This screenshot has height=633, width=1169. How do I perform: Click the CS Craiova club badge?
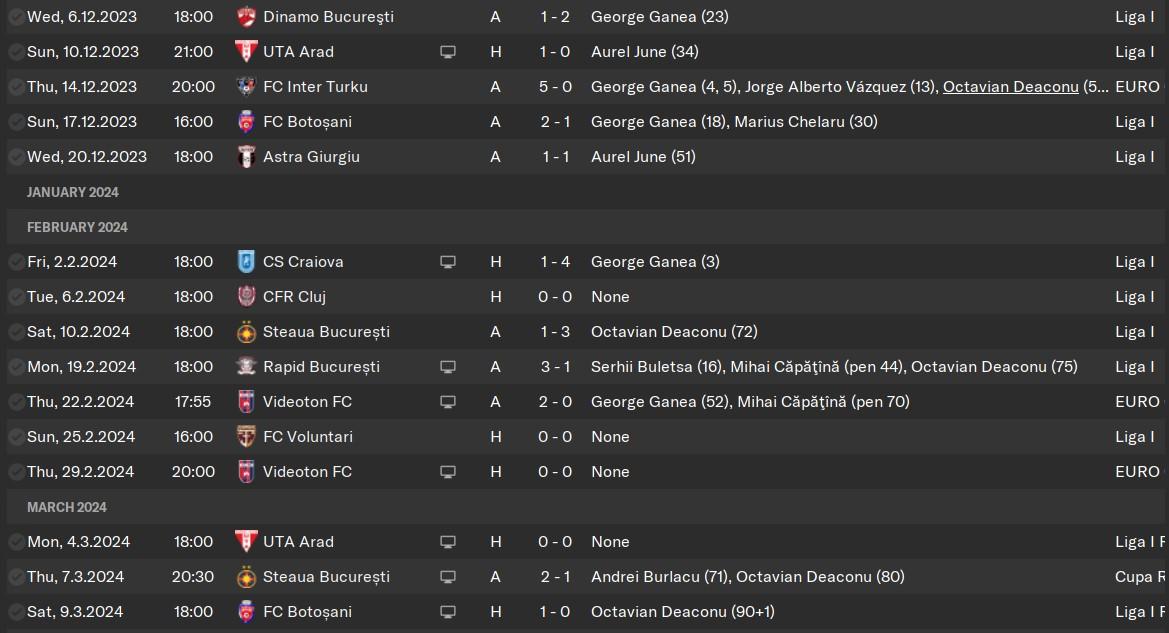tap(246, 262)
